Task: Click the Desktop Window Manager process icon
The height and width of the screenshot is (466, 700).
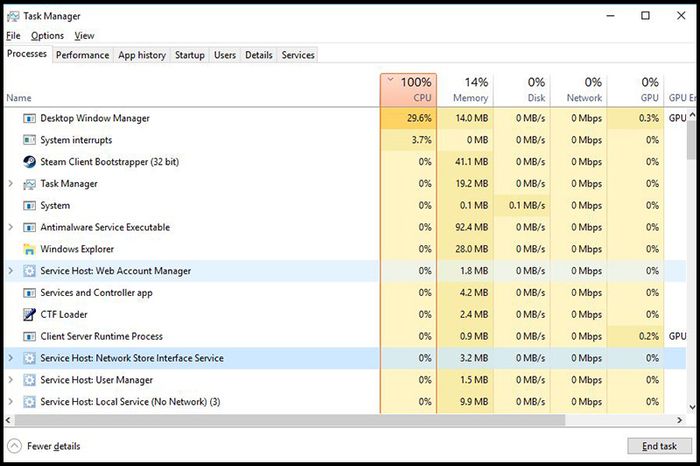Action: pyautogui.click(x=29, y=118)
